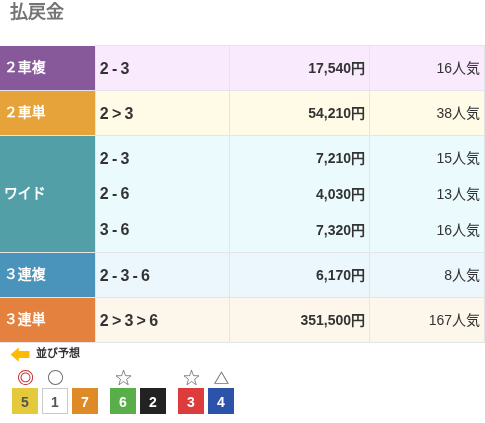This screenshot has height=423, width=485.
Task: Select the 3連複 row header
Action: tap(47, 275)
